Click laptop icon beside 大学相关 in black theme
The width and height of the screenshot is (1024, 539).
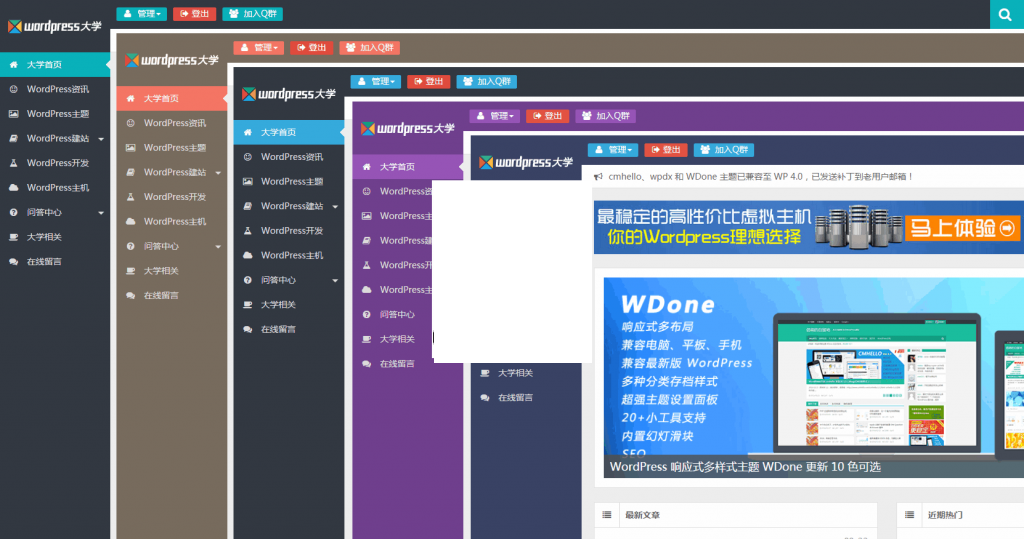(x=13, y=237)
